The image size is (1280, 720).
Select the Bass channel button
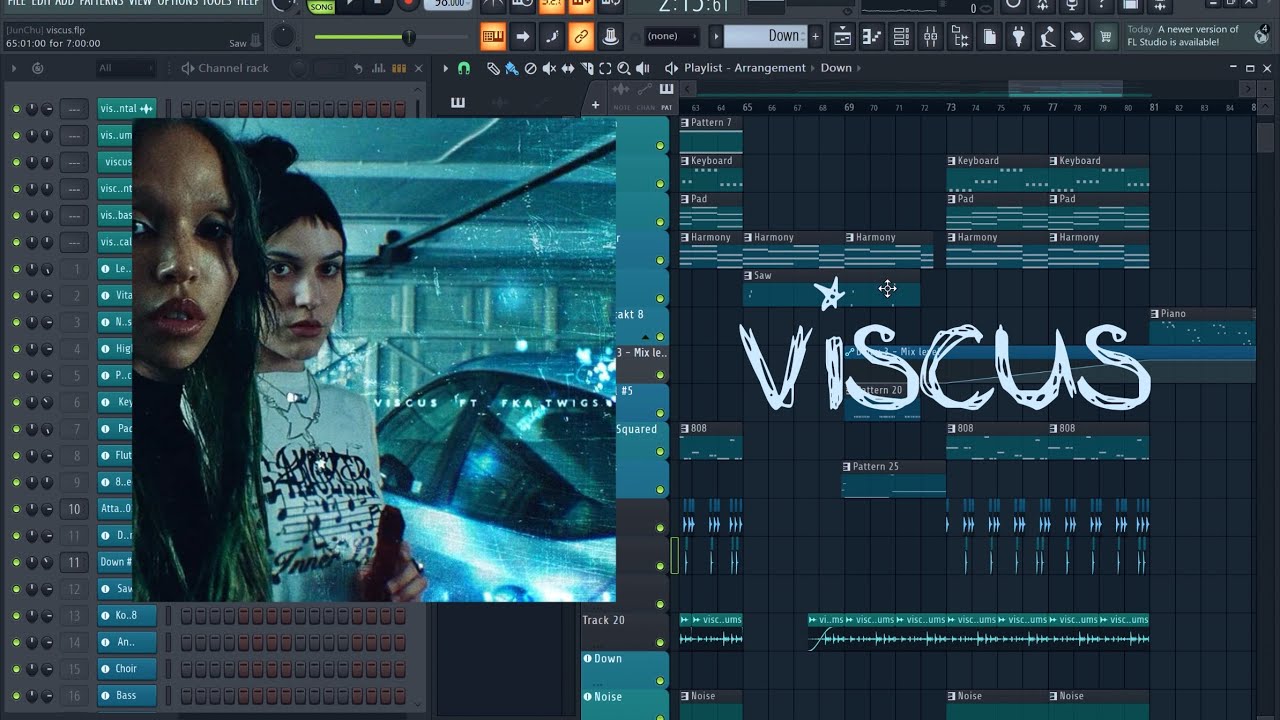[127, 696]
